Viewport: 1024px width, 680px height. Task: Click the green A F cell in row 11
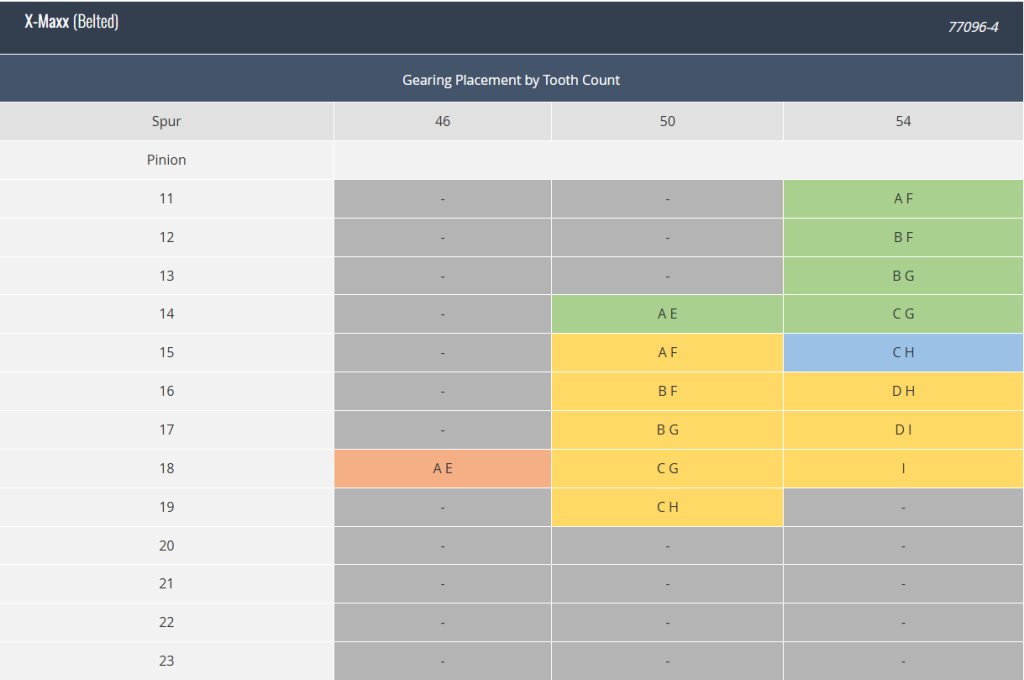903,199
